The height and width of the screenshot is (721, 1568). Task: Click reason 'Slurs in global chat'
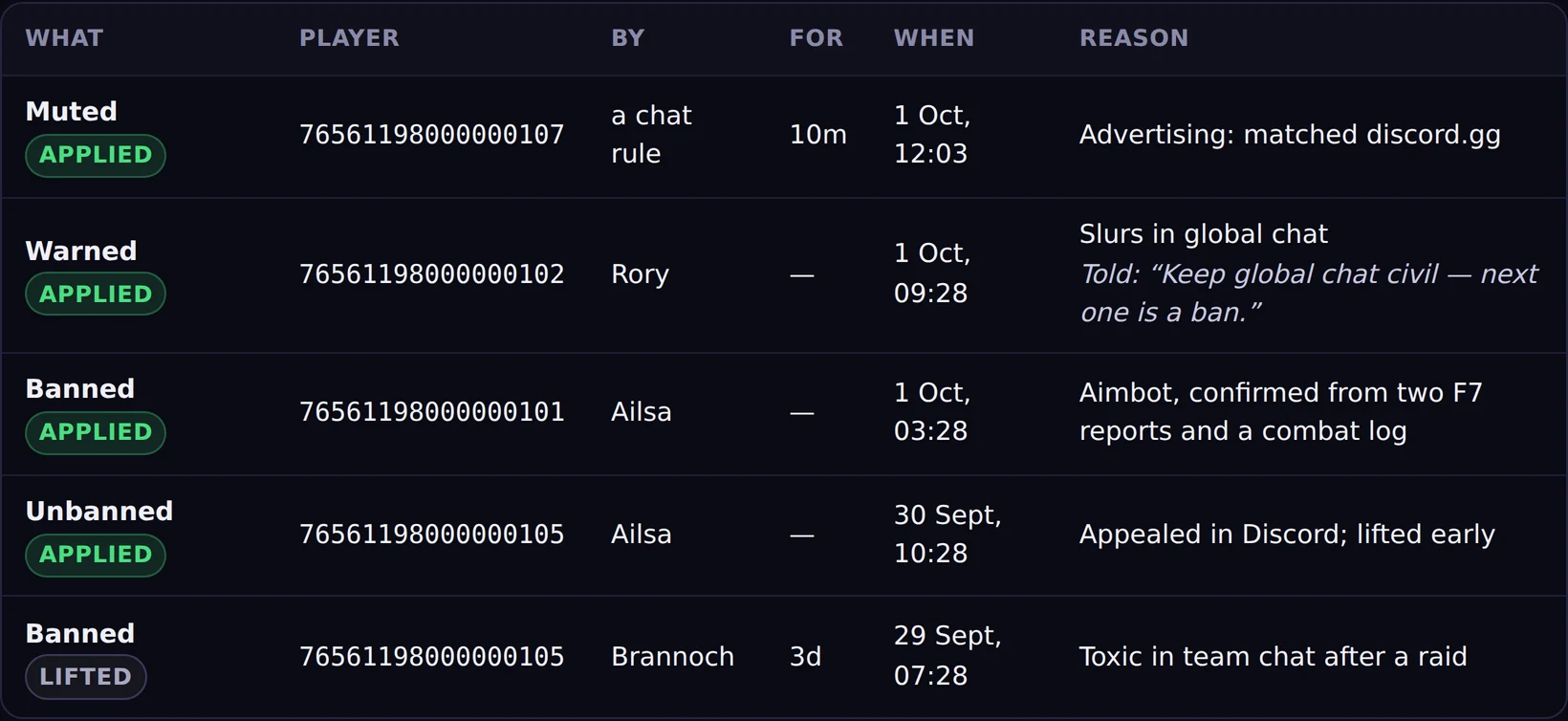[x=1204, y=234]
